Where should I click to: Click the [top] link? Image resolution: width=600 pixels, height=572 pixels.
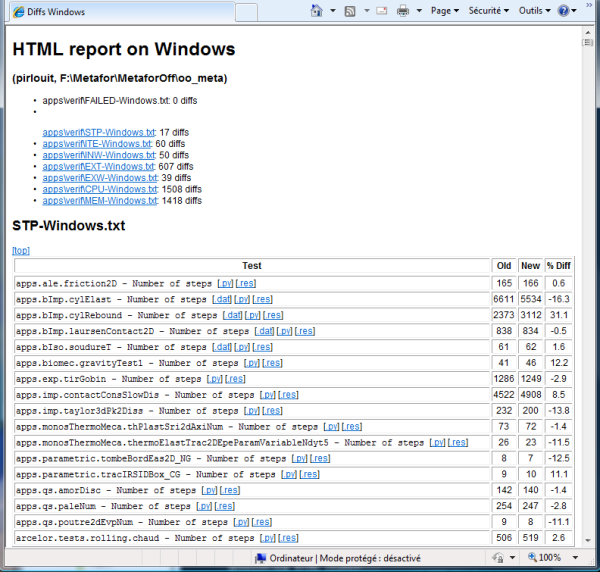tap(21, 251)
